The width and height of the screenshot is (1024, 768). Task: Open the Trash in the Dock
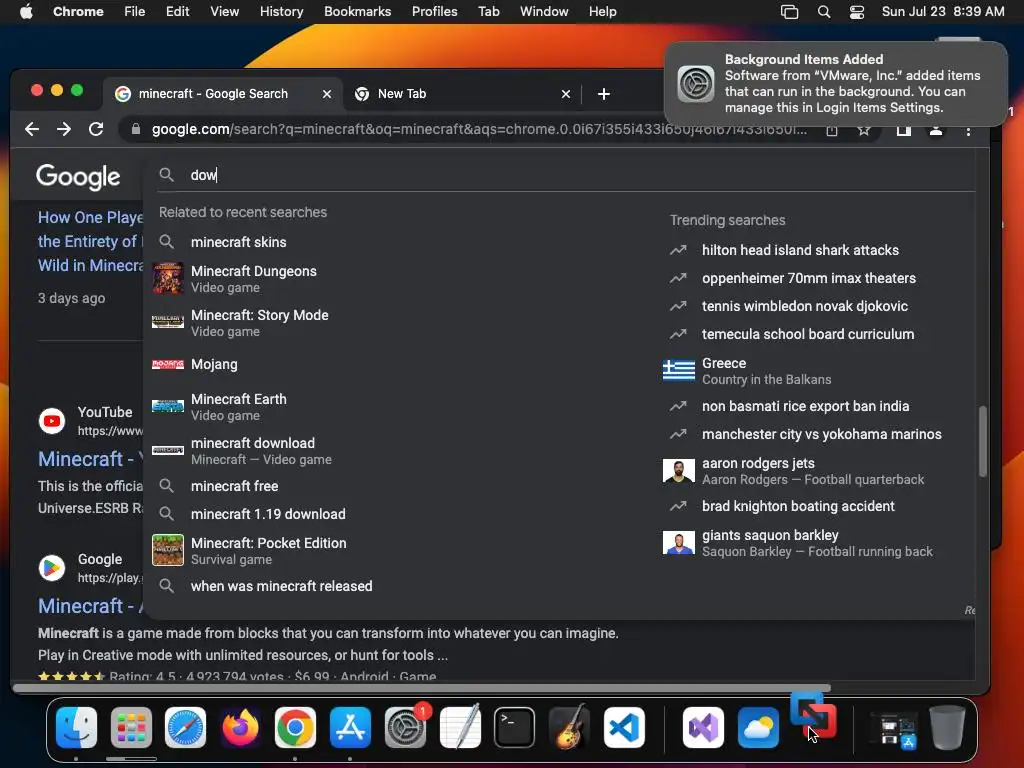(x=947, y=727)
